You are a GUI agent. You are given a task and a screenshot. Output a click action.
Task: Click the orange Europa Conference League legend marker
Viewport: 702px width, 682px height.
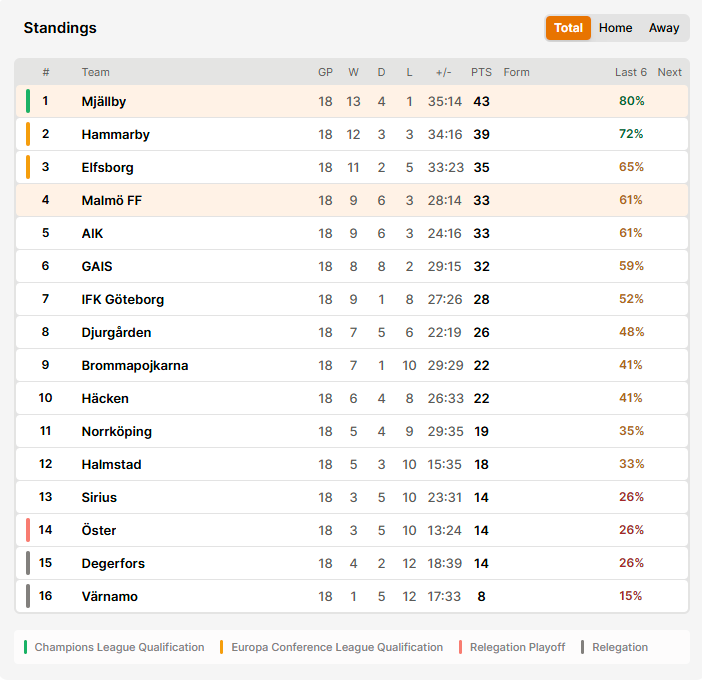(x=222, y=647)
